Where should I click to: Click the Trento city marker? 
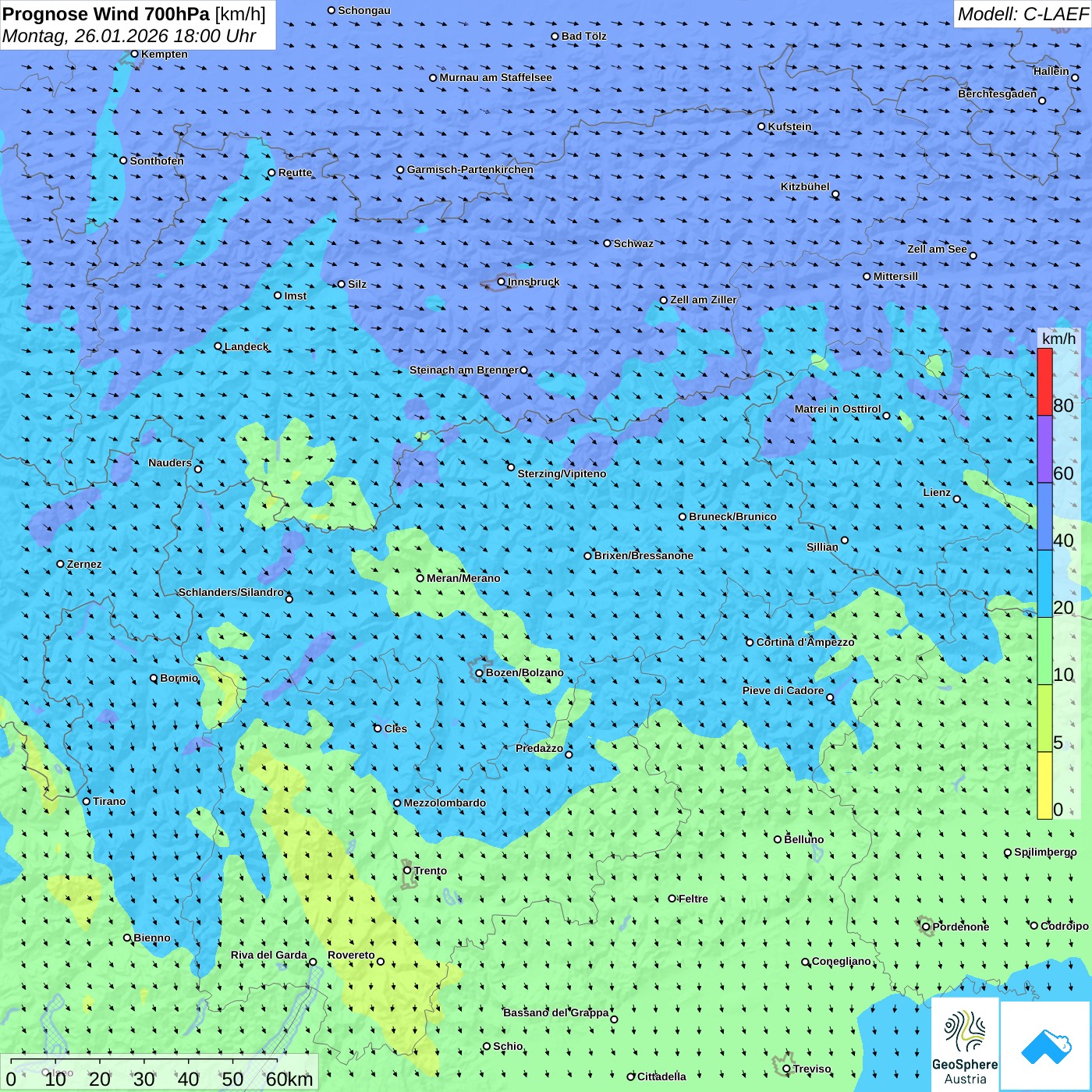407,870
